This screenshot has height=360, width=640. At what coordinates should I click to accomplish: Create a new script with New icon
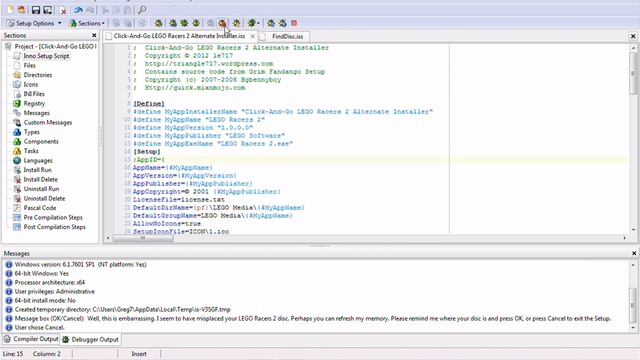[10, 10]
